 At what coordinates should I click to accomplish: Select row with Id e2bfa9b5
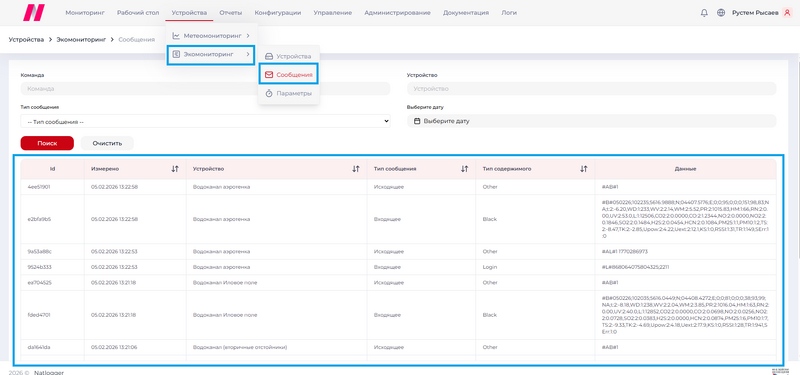398,219
